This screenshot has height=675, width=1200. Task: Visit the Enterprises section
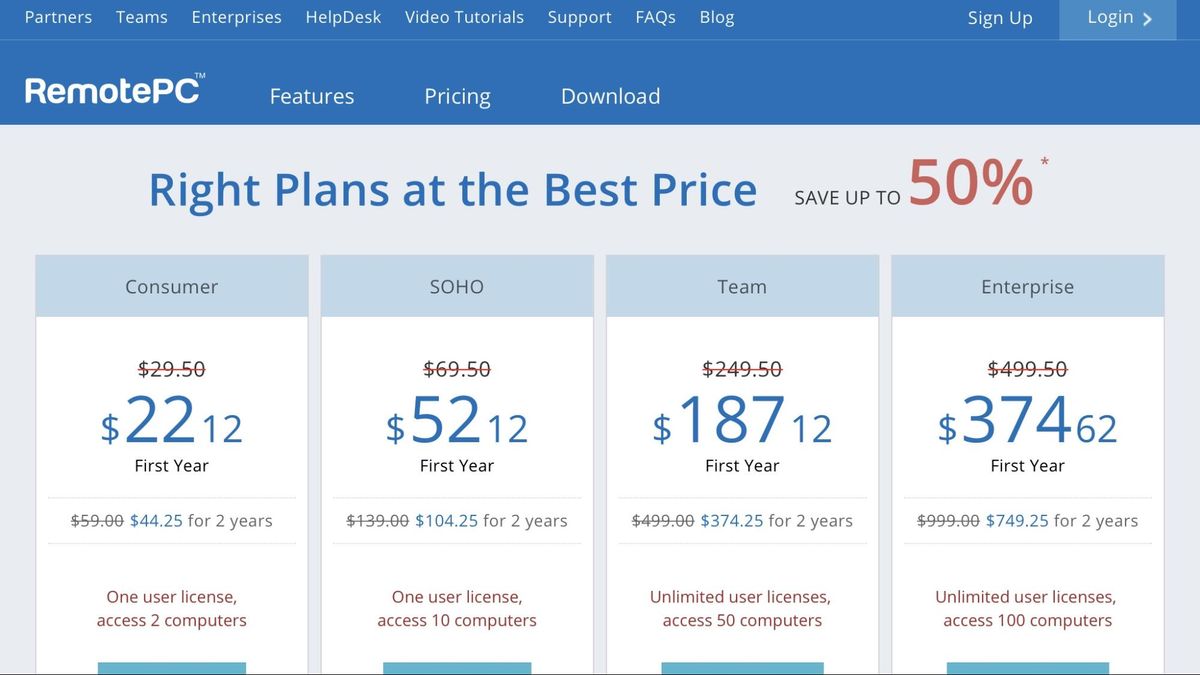[x=237, y=17]
